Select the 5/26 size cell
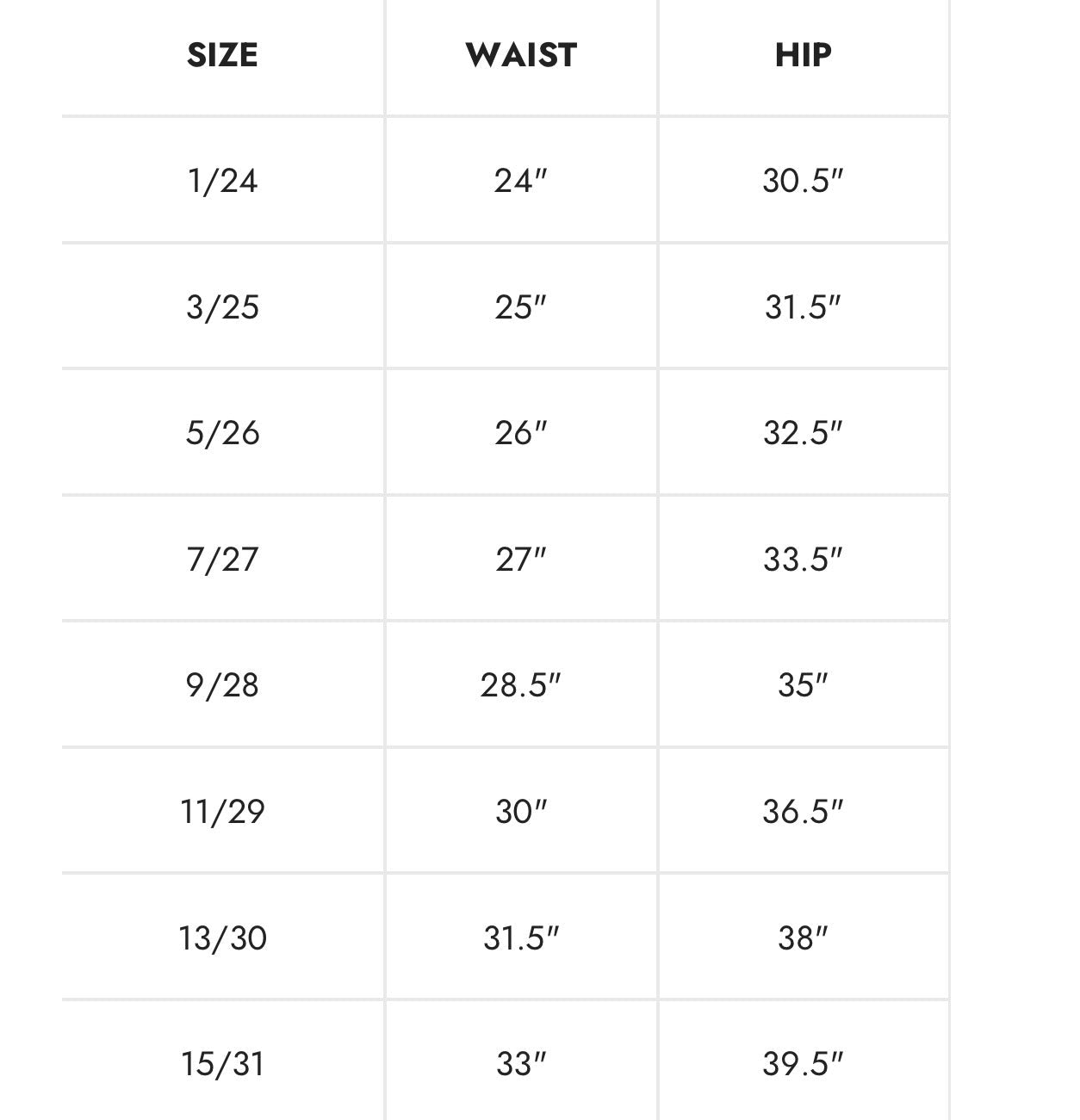This screenshot has width=1080, height=1120. click(222, 432)
